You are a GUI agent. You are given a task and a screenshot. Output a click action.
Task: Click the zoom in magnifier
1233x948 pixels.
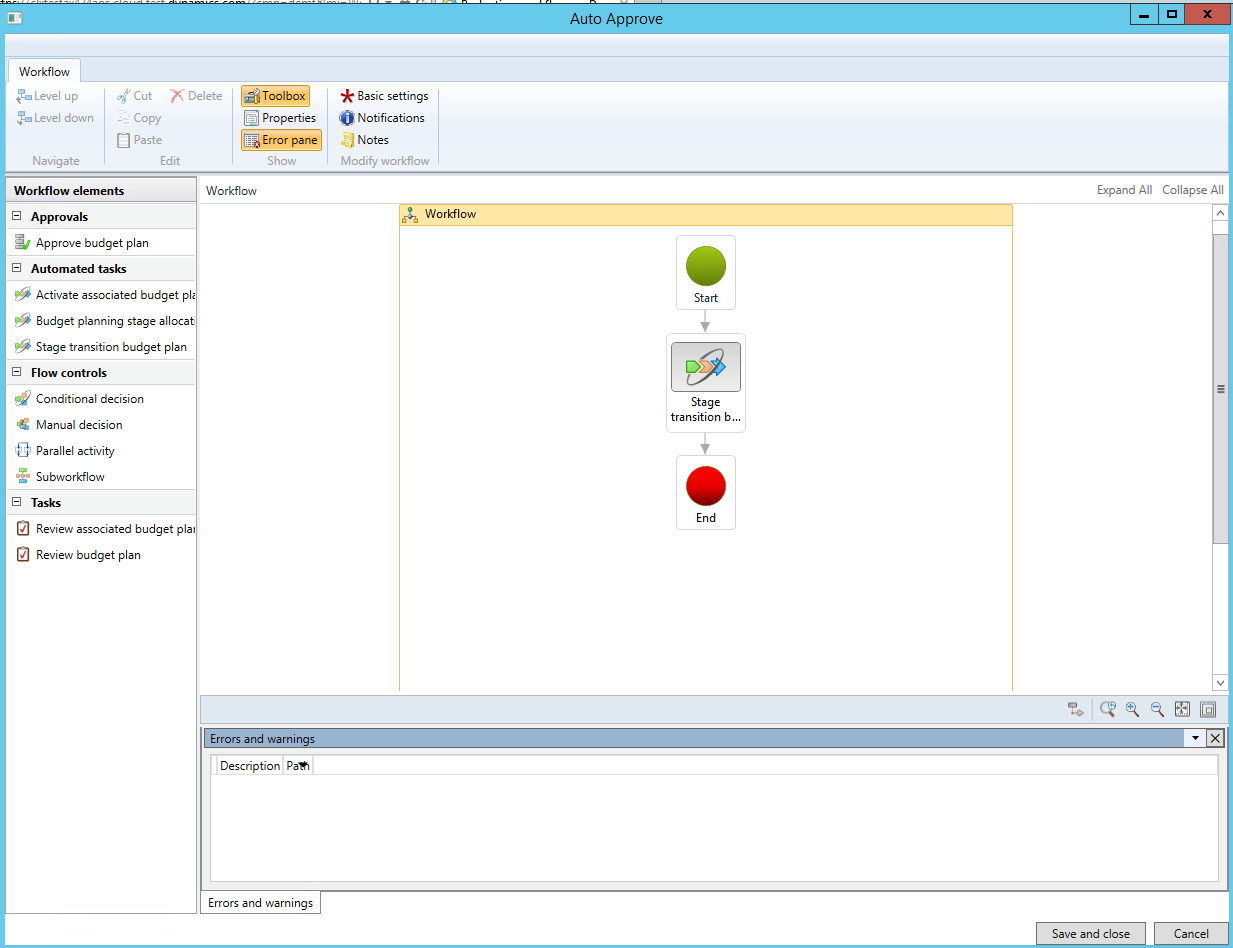tap(1133, 709)
